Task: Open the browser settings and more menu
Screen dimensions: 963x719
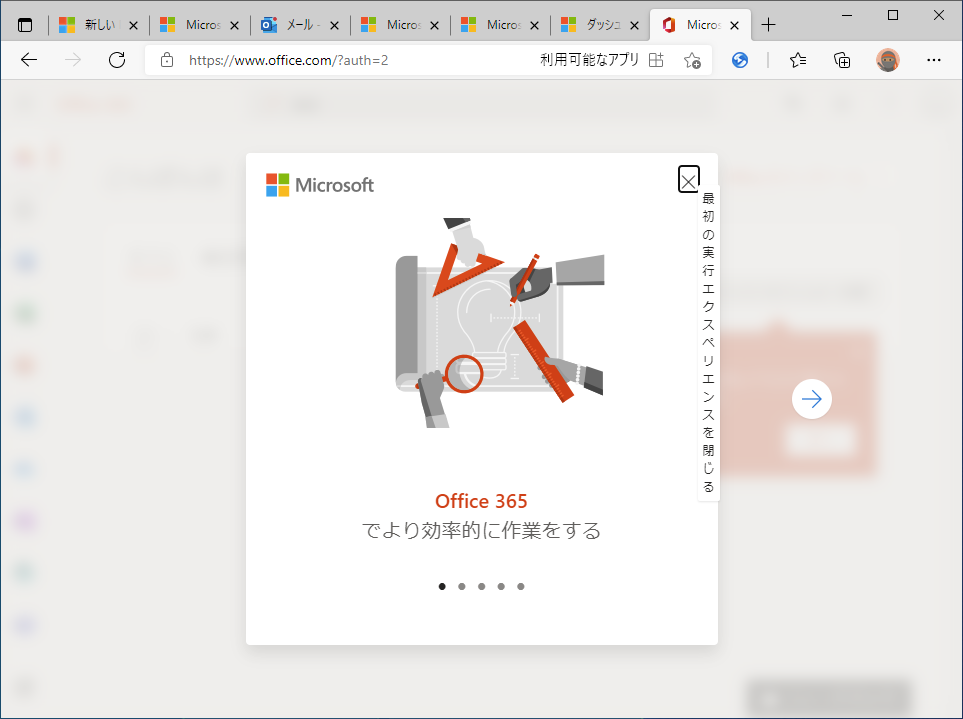Action: click(x=934, y=60)
